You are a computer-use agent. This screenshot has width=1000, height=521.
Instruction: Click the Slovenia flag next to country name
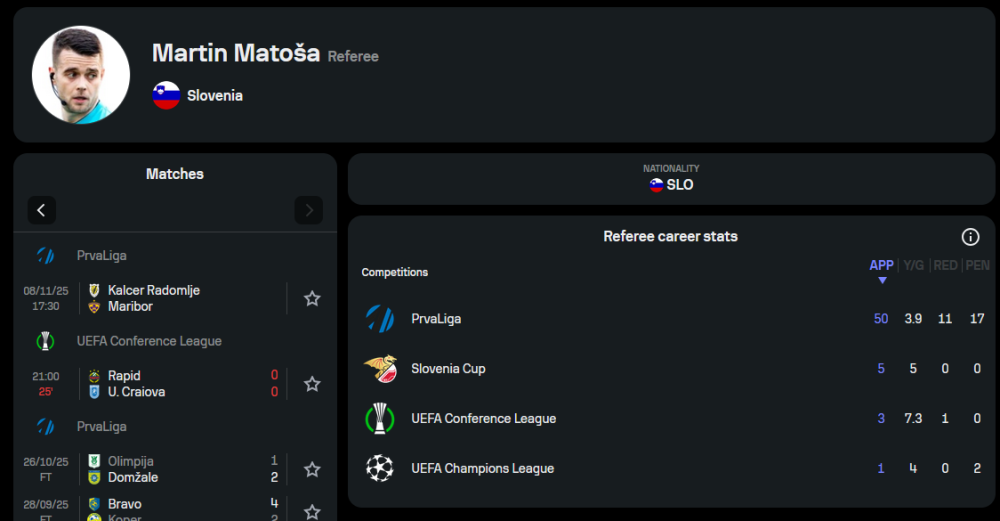click(x=166, y=96)
